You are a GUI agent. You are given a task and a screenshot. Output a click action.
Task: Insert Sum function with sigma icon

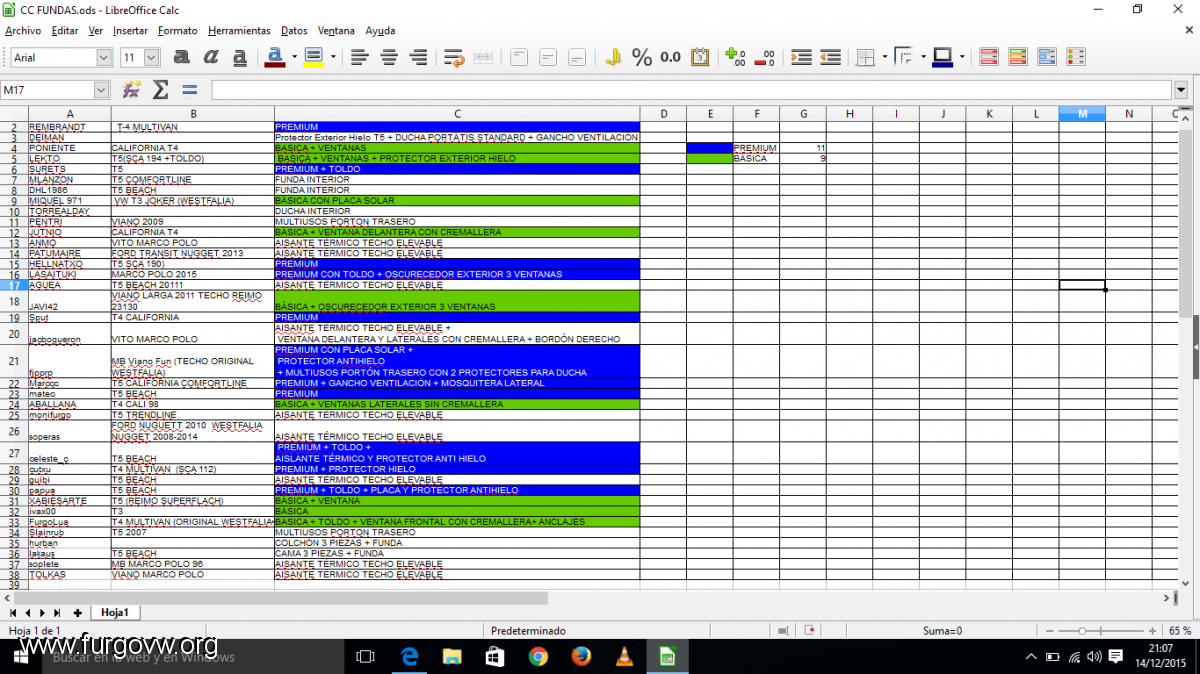(x=160, y=90)
